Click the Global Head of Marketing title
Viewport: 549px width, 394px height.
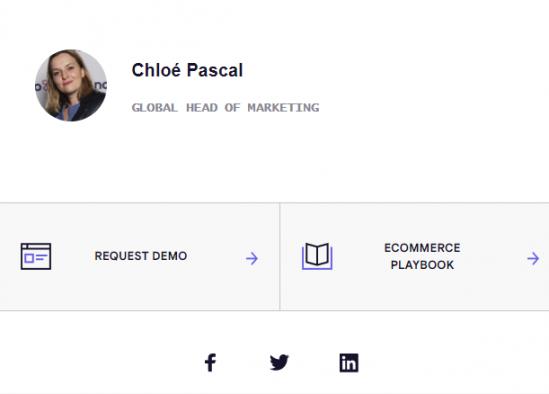(x=225, y=108)
